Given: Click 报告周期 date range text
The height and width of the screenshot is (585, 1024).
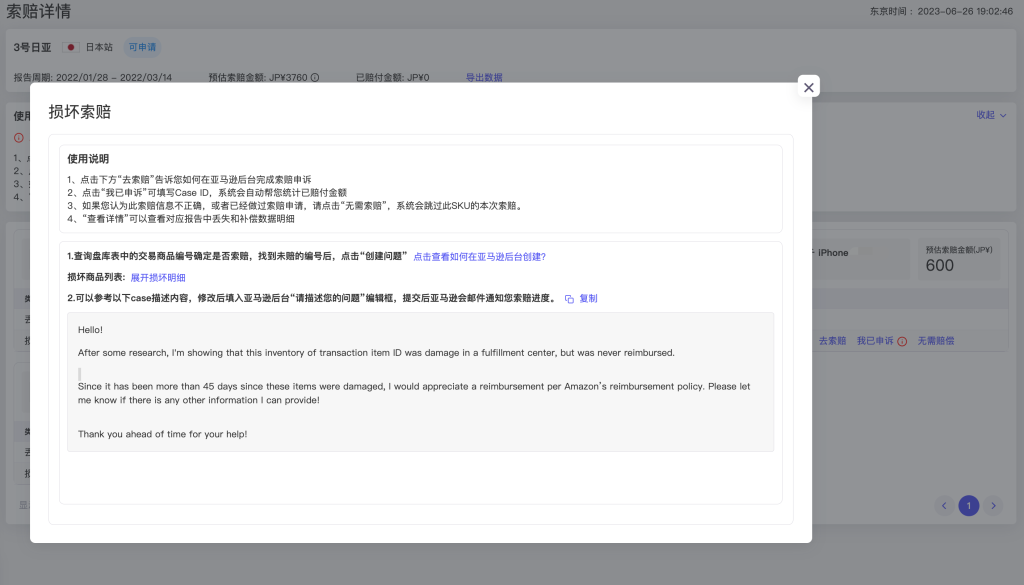Looking at the screenshot, I should click(x=93, y=77).
